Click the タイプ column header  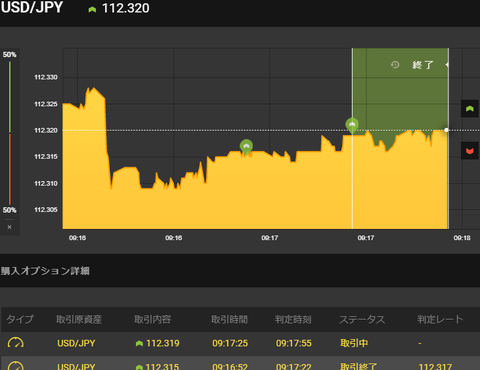pyautogui.click(x=20, y=319)
